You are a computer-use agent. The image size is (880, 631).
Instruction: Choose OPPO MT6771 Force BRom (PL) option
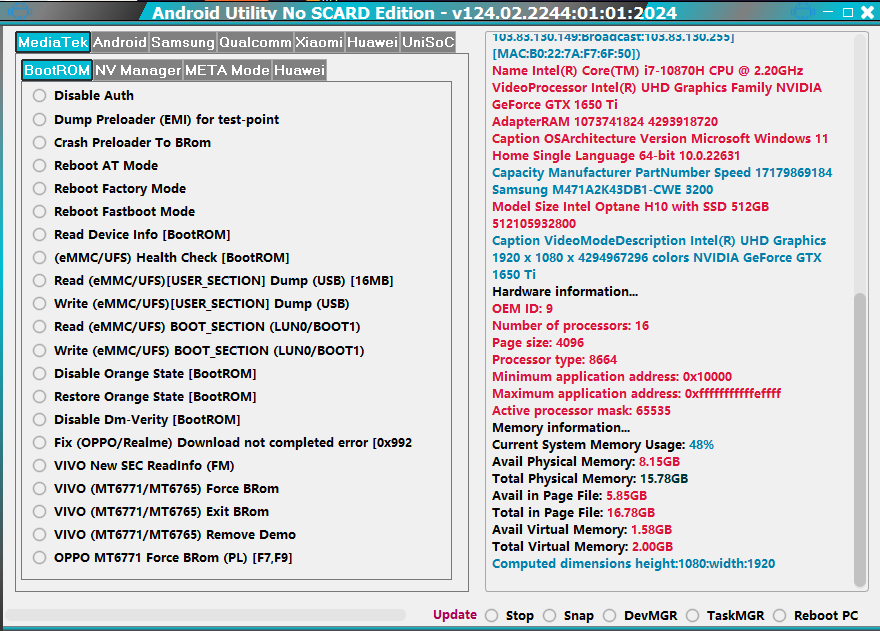tap(40, 558)
